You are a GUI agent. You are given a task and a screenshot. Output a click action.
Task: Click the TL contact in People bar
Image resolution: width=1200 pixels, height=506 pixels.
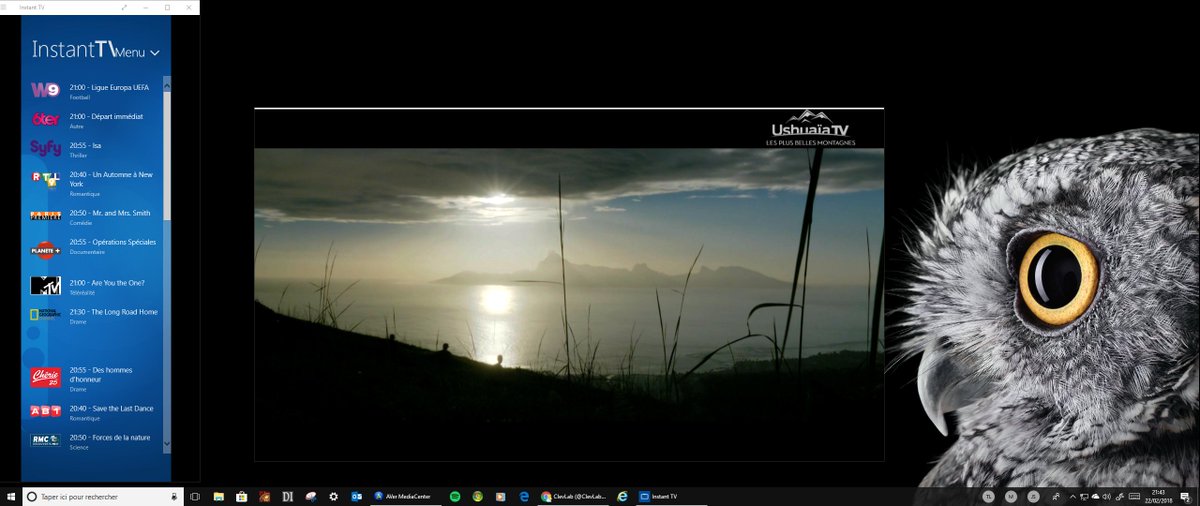click(x=988, y=496)
